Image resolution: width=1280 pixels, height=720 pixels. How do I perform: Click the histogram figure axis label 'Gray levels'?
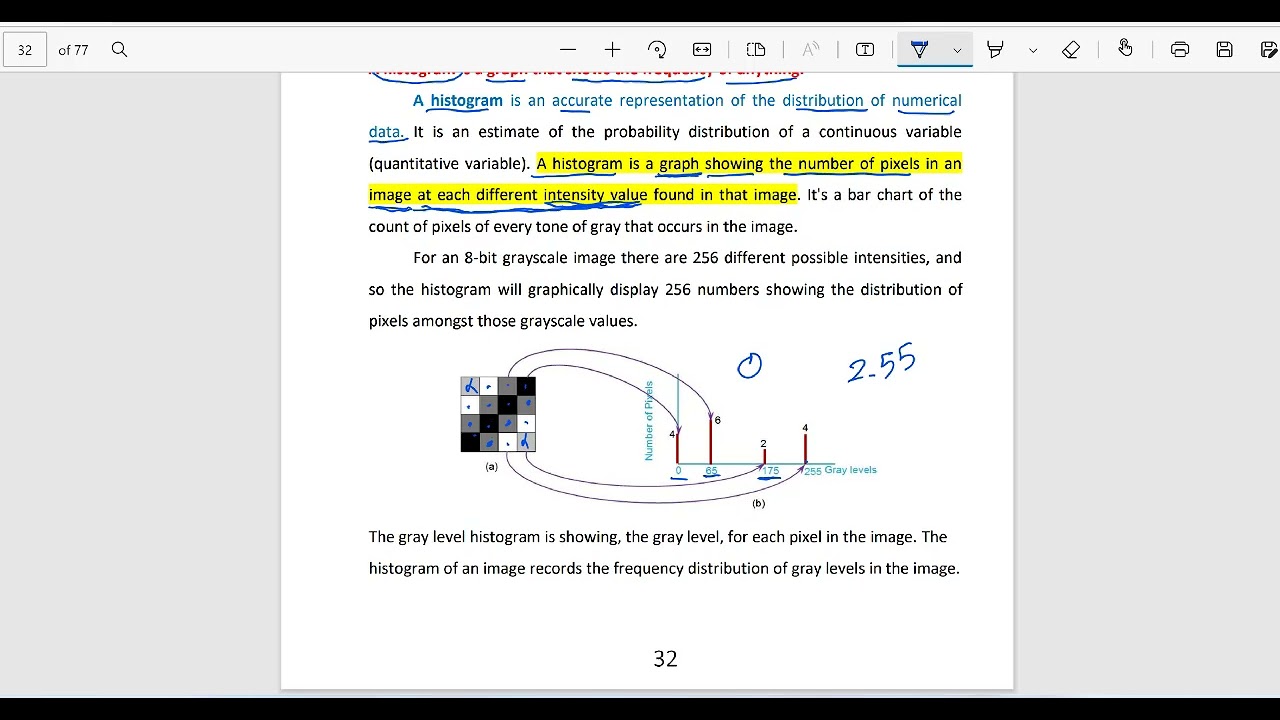(850, 470)
